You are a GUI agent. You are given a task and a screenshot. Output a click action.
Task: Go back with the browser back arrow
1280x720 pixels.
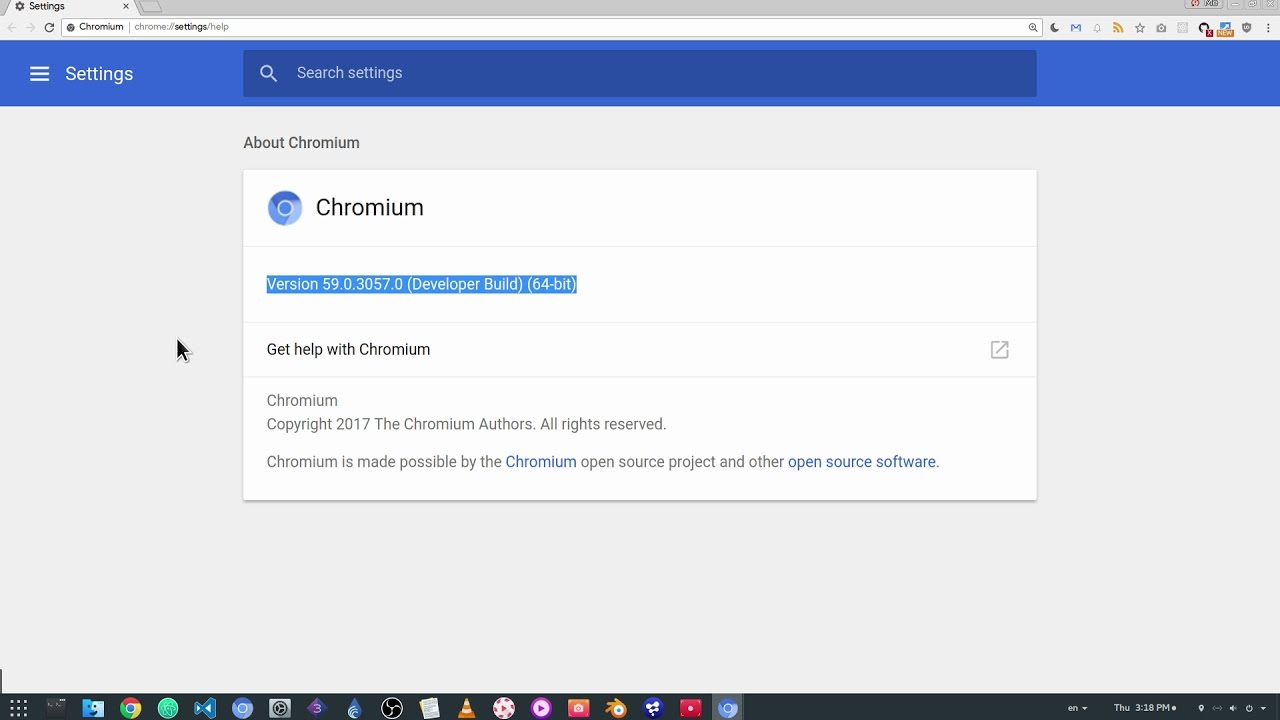point(12,27)
